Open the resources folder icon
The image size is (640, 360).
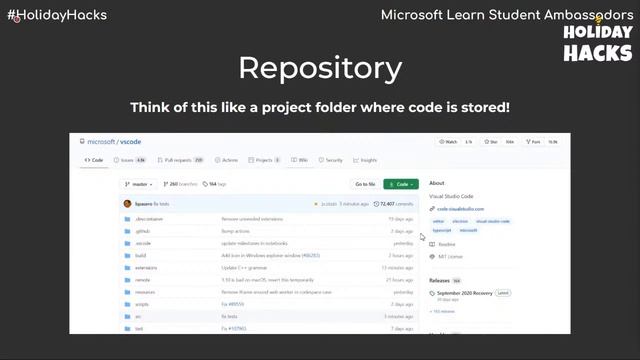click(x=127, y=292)
